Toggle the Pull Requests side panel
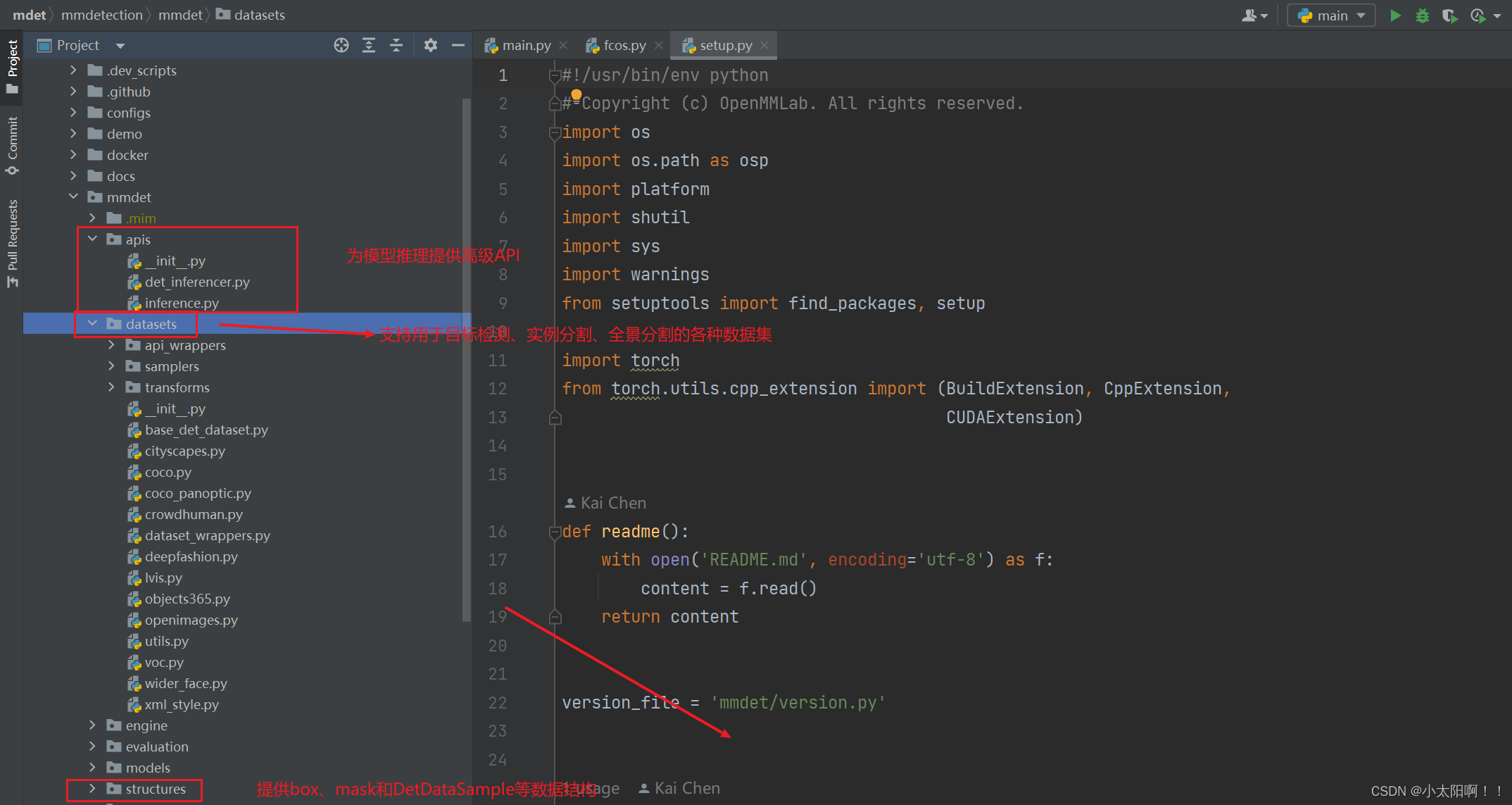This screenshot has height=805, width=1512. pos(12,243)
